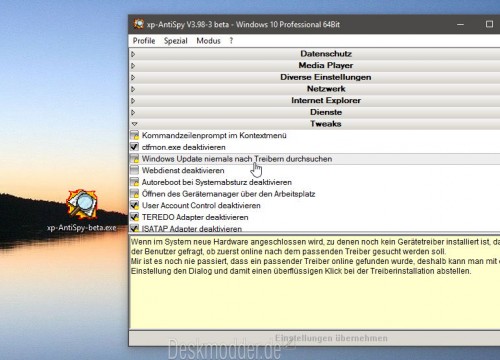
Task: Uncheck User Account Control deaktivieren checkbox
Action: (134, 205)
